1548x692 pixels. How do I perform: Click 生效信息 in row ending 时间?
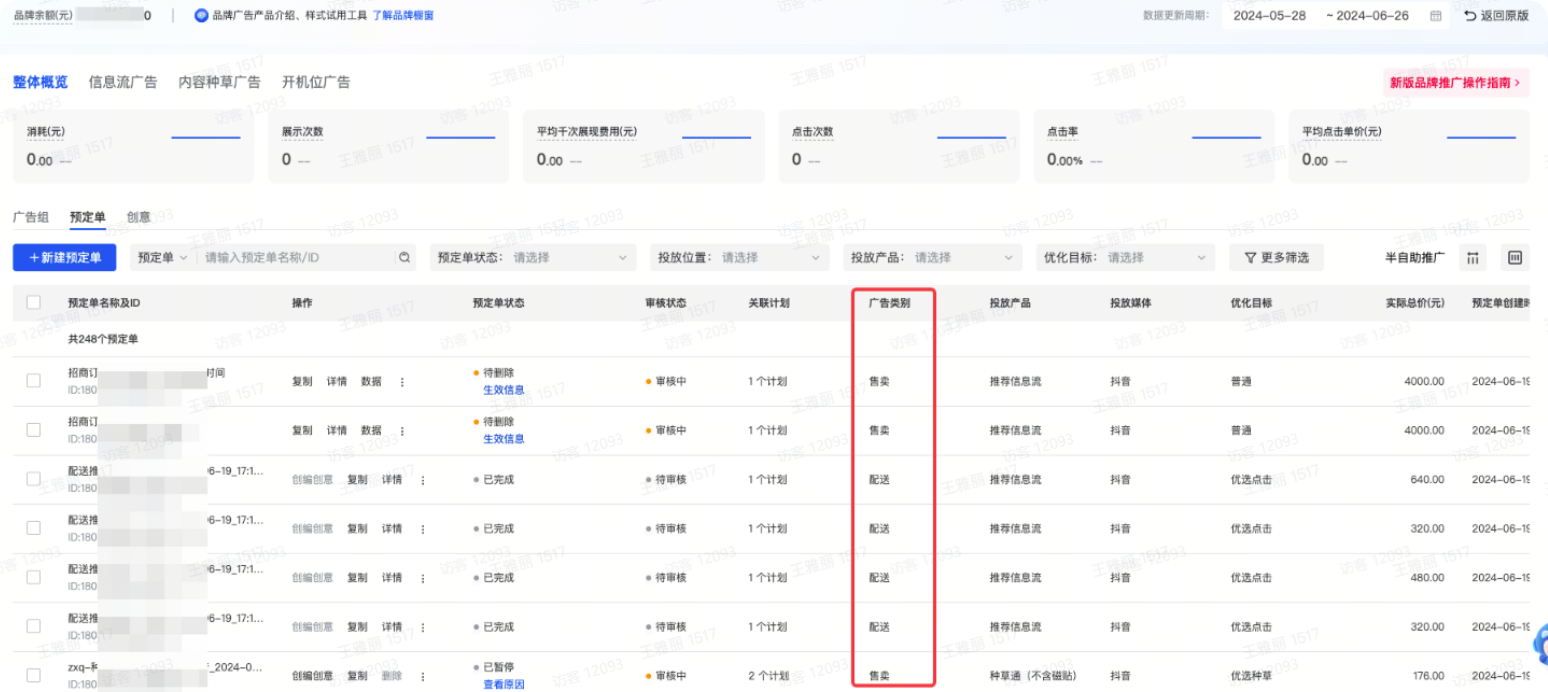(x=504, y=390)
